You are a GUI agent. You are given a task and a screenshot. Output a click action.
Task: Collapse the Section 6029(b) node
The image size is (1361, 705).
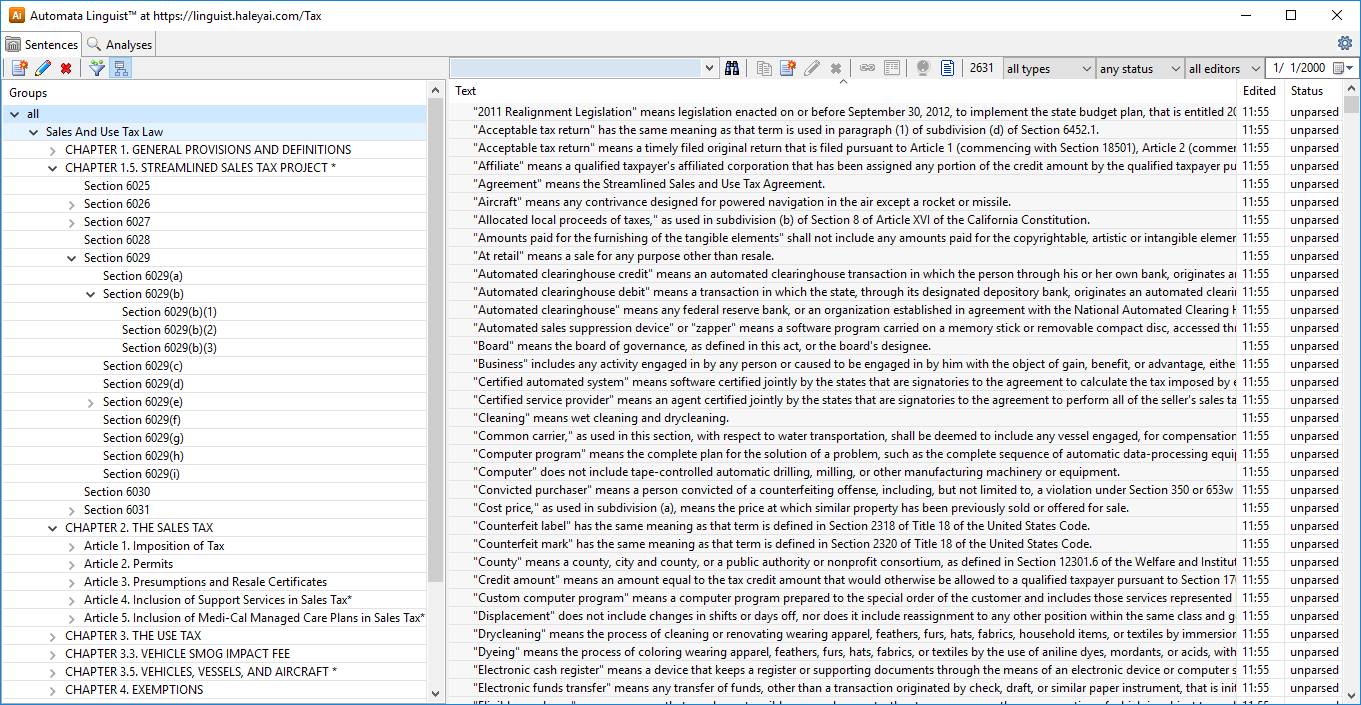91,294
